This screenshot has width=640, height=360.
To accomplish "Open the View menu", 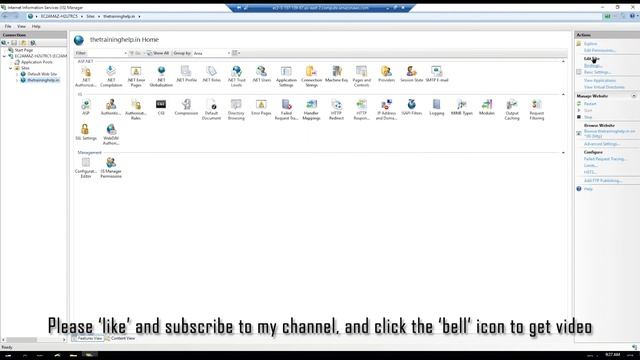I will pyautogui.click(x=21, y=26).
